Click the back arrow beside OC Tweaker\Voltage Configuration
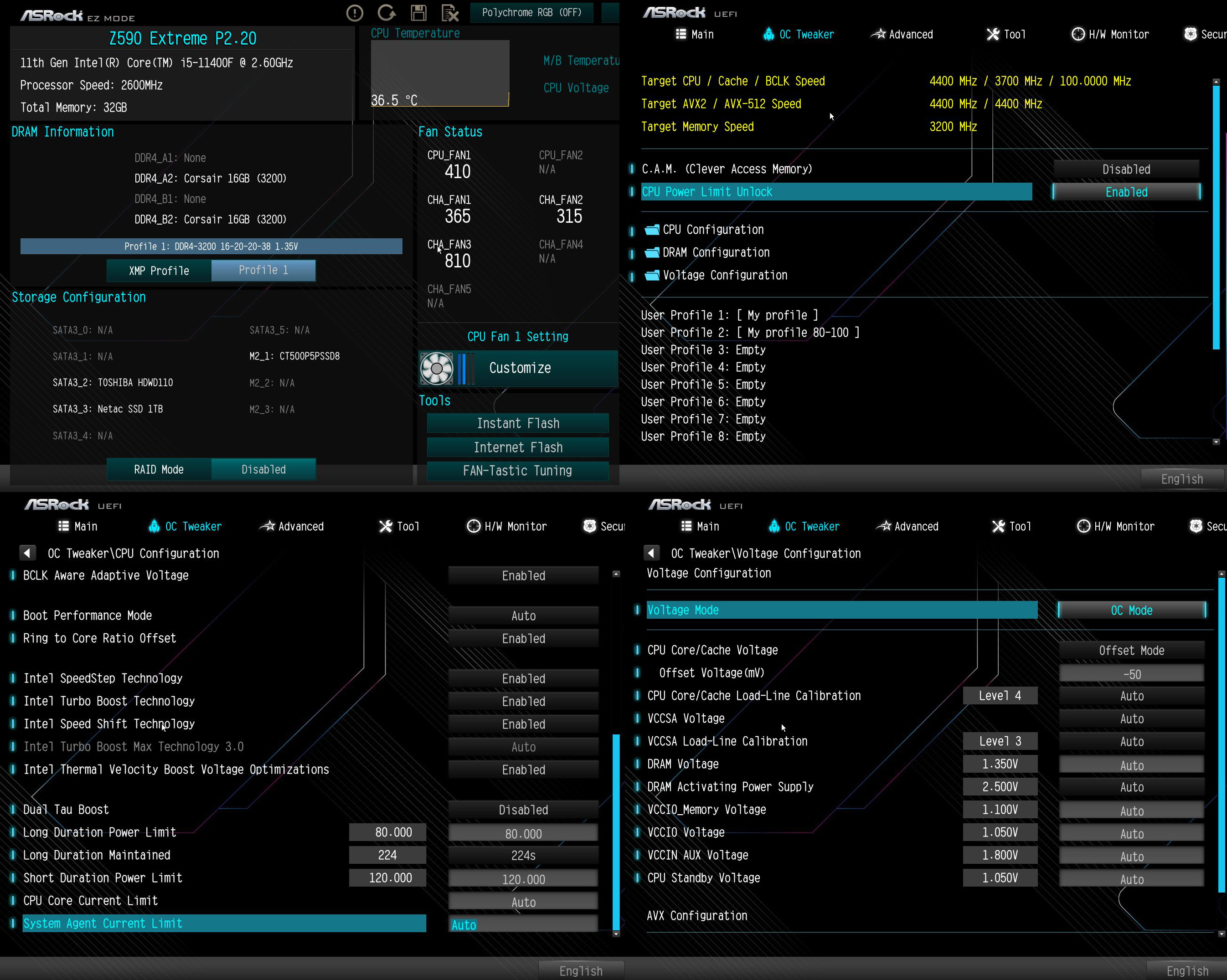The width and height of the screenshot is (1227, 980). 651,553
